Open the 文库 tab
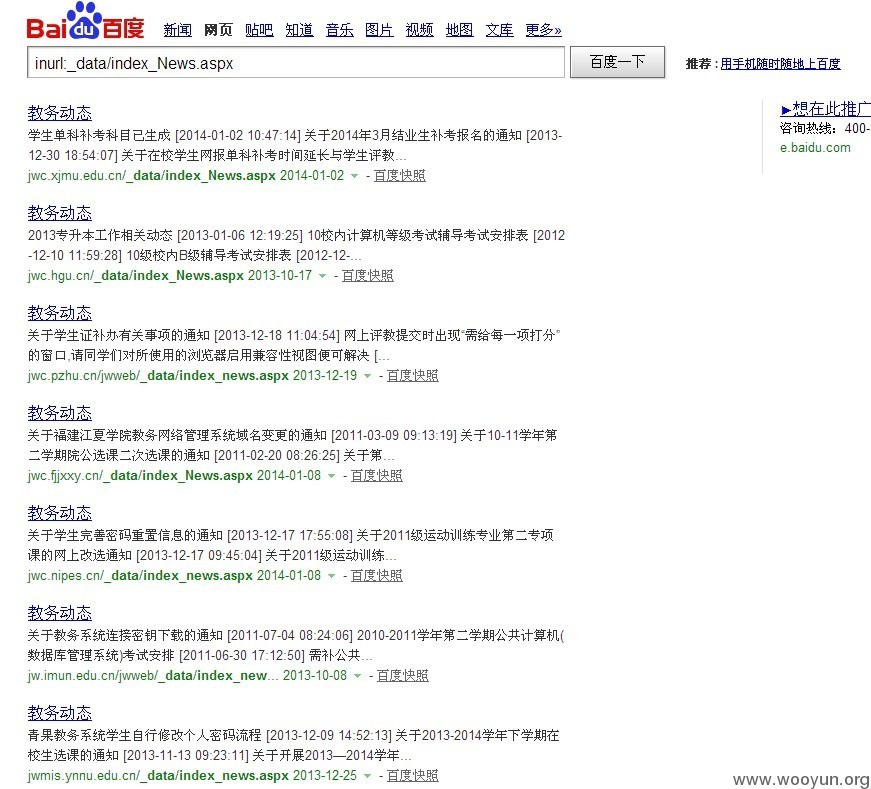This screenshot has height=789, width=871. click(499, 29)
